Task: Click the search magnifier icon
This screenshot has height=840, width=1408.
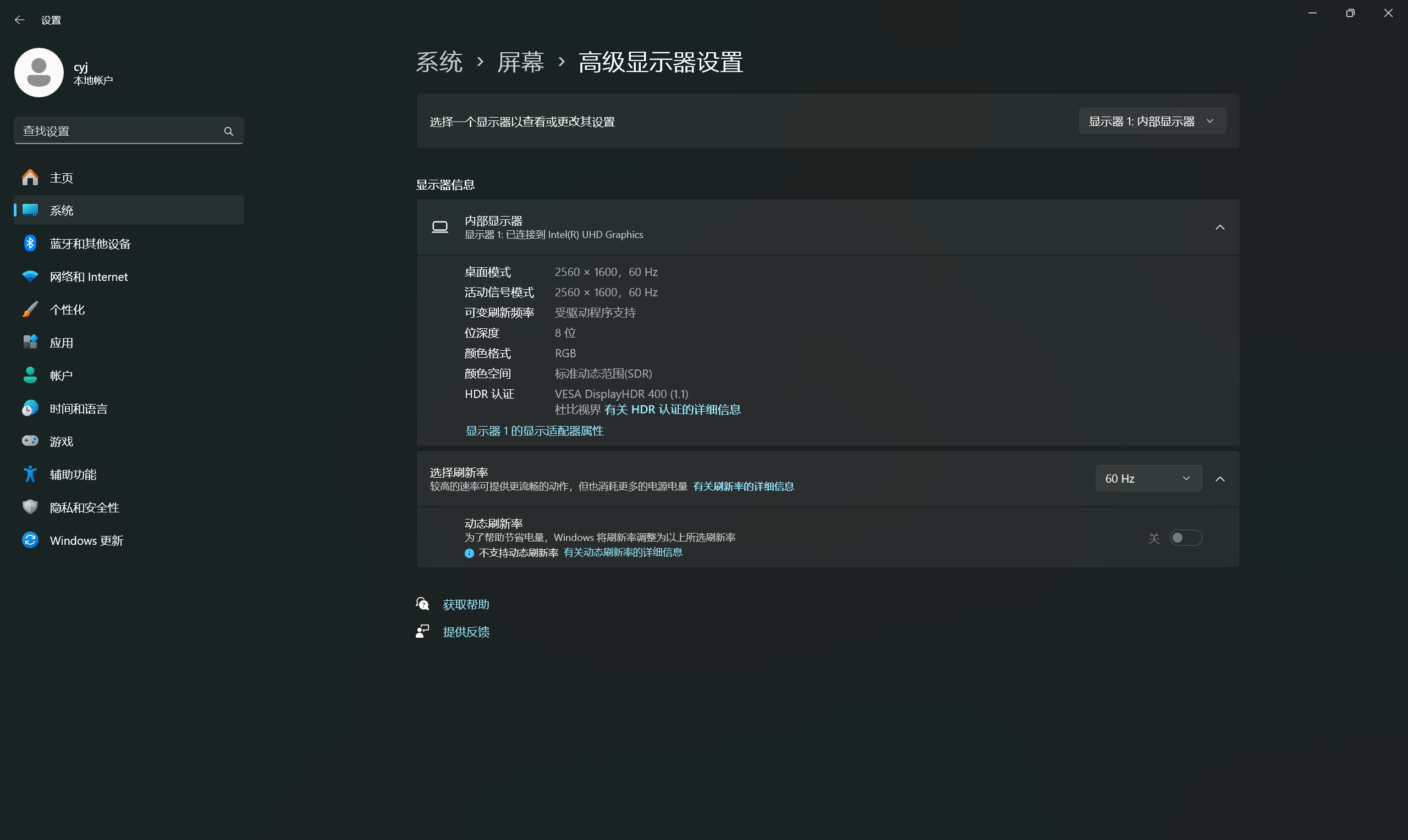Action: point(229,131)
